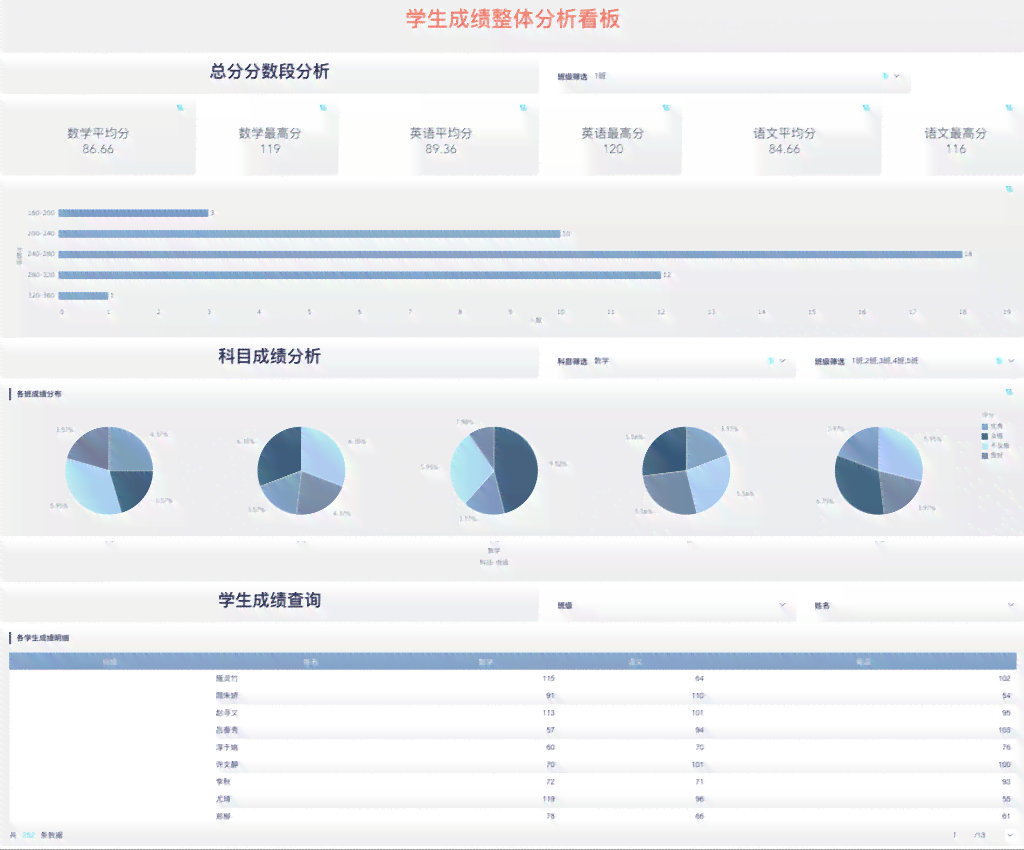Toggle 优秀 legend color swatch
This screenshot has height=850, width=1024.
985,426
